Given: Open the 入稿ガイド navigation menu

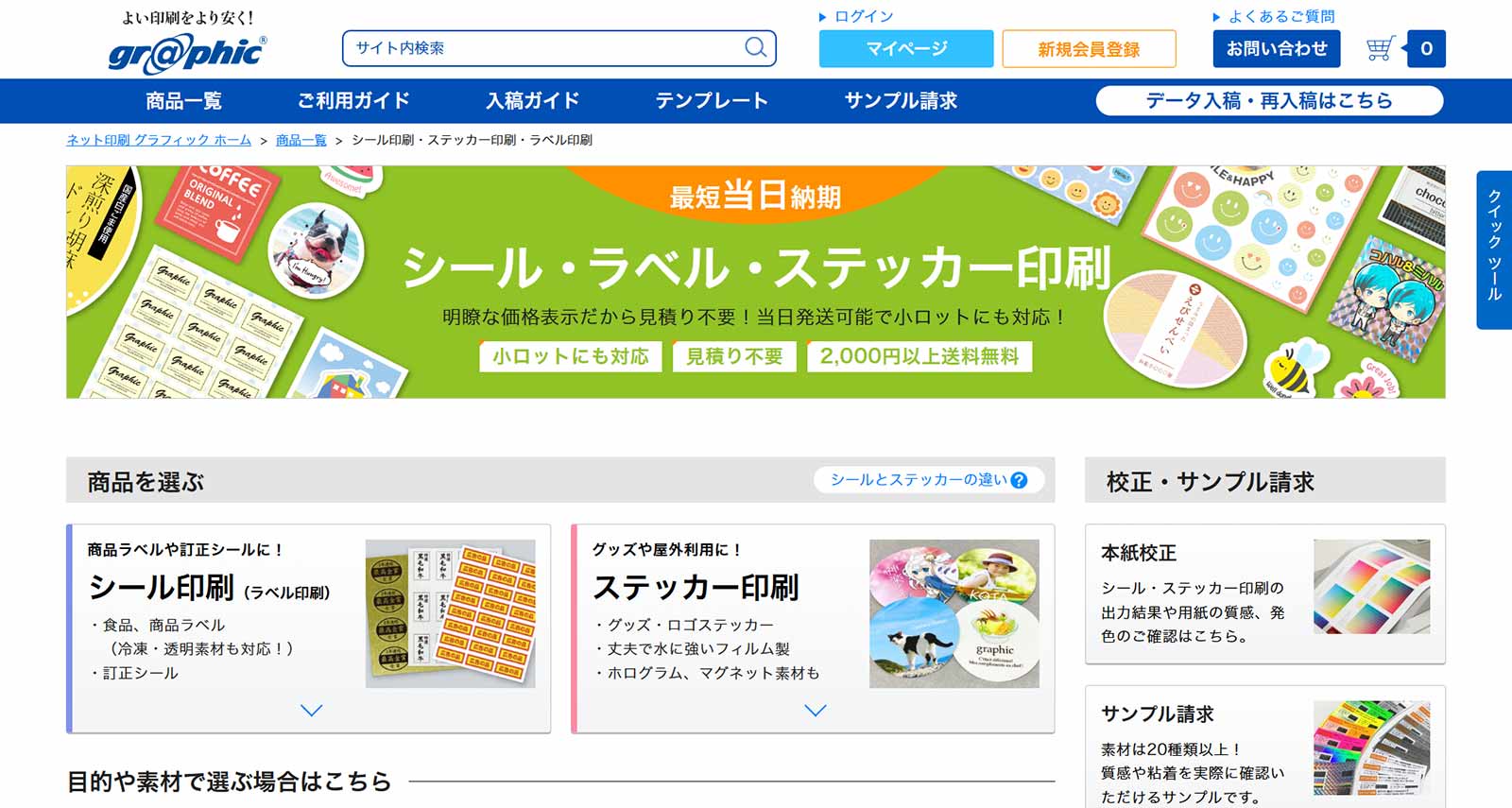Looking at the screenshot, I should tap(533, 100).
